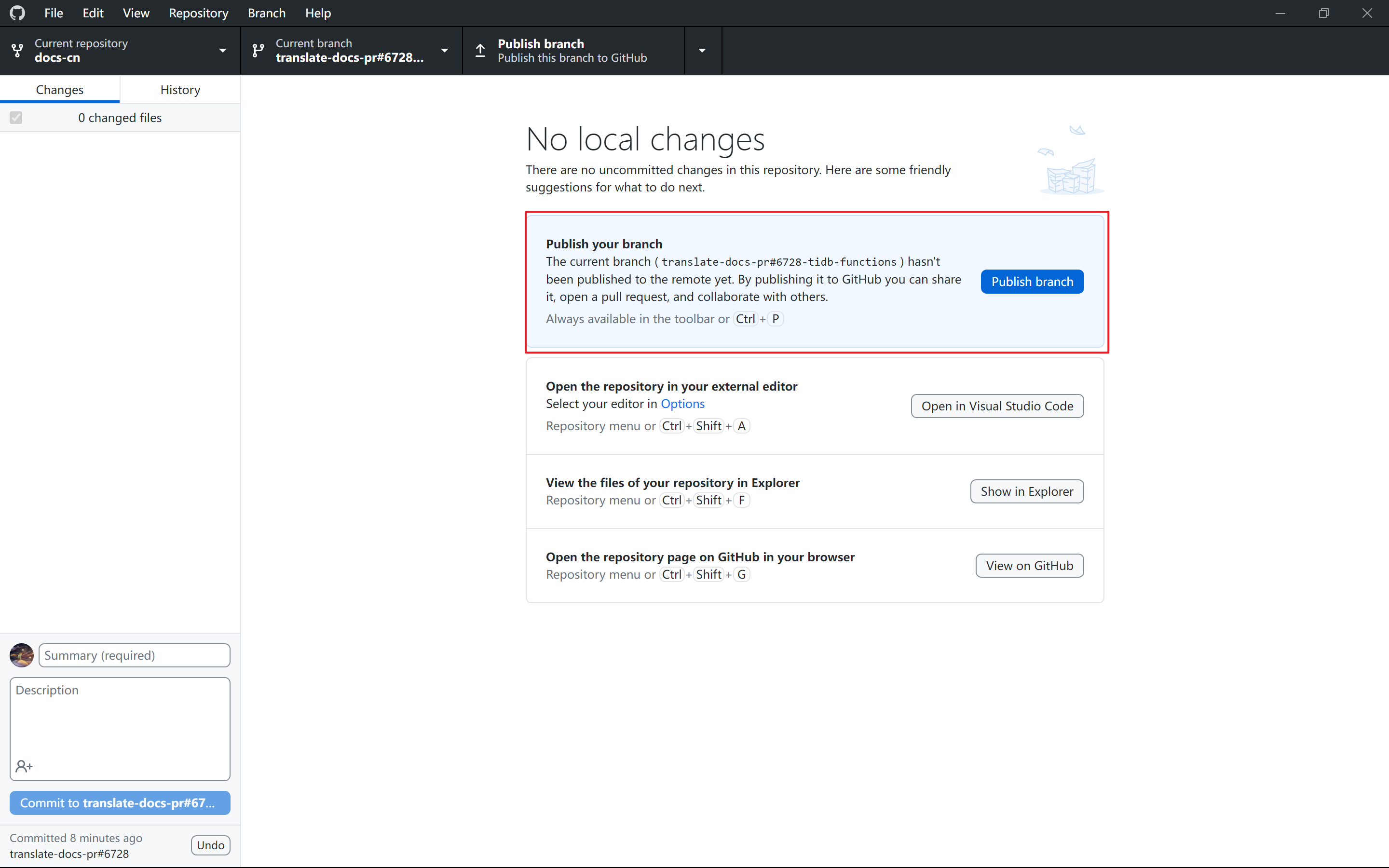Click the GitHub octocat logo icon
Image resolution: width=1389 pixels, height=868 pixels.
coord(17,13)
